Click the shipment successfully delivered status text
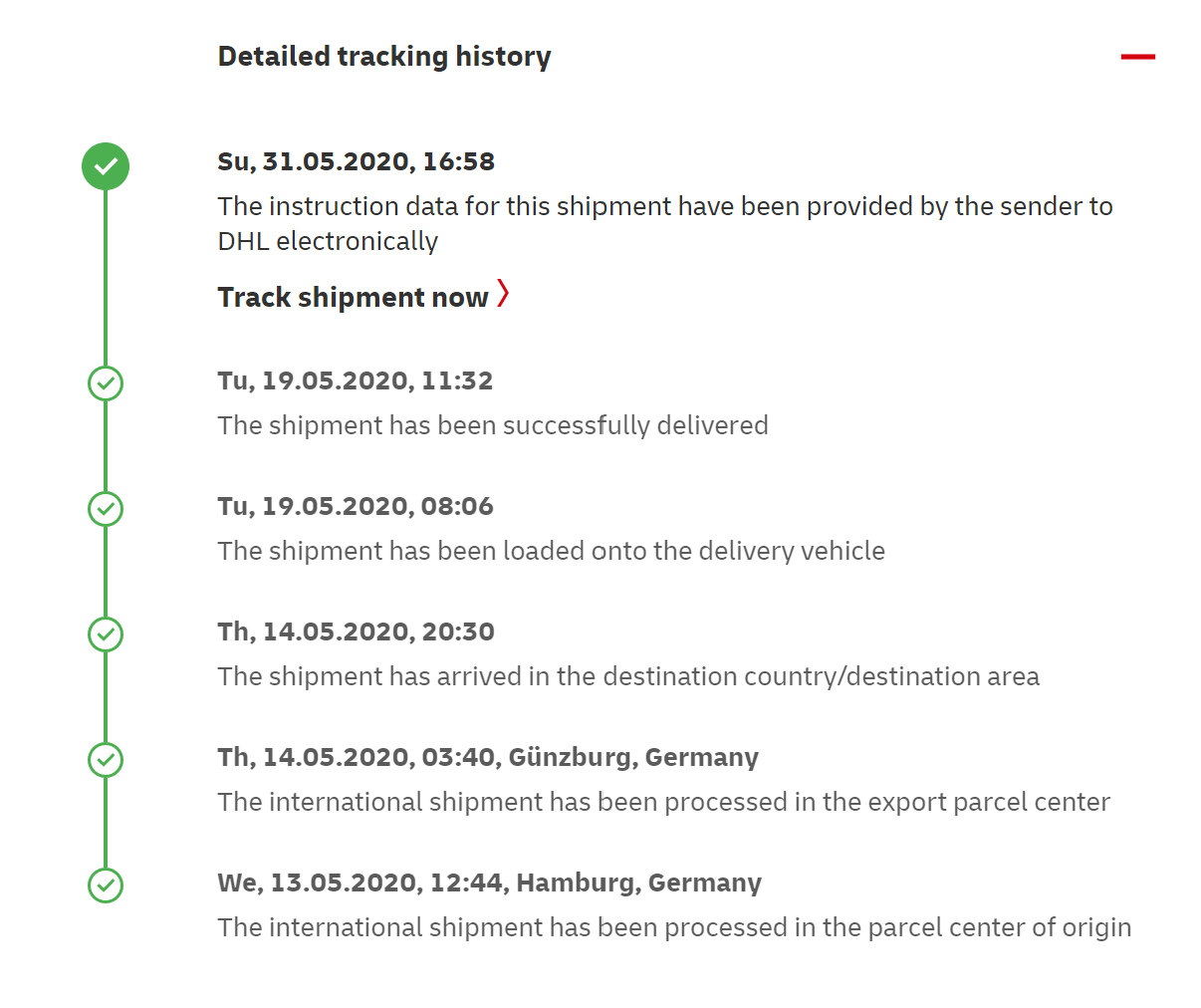The height and width of the screenshot is (1008, 1201). coord(493,425)
